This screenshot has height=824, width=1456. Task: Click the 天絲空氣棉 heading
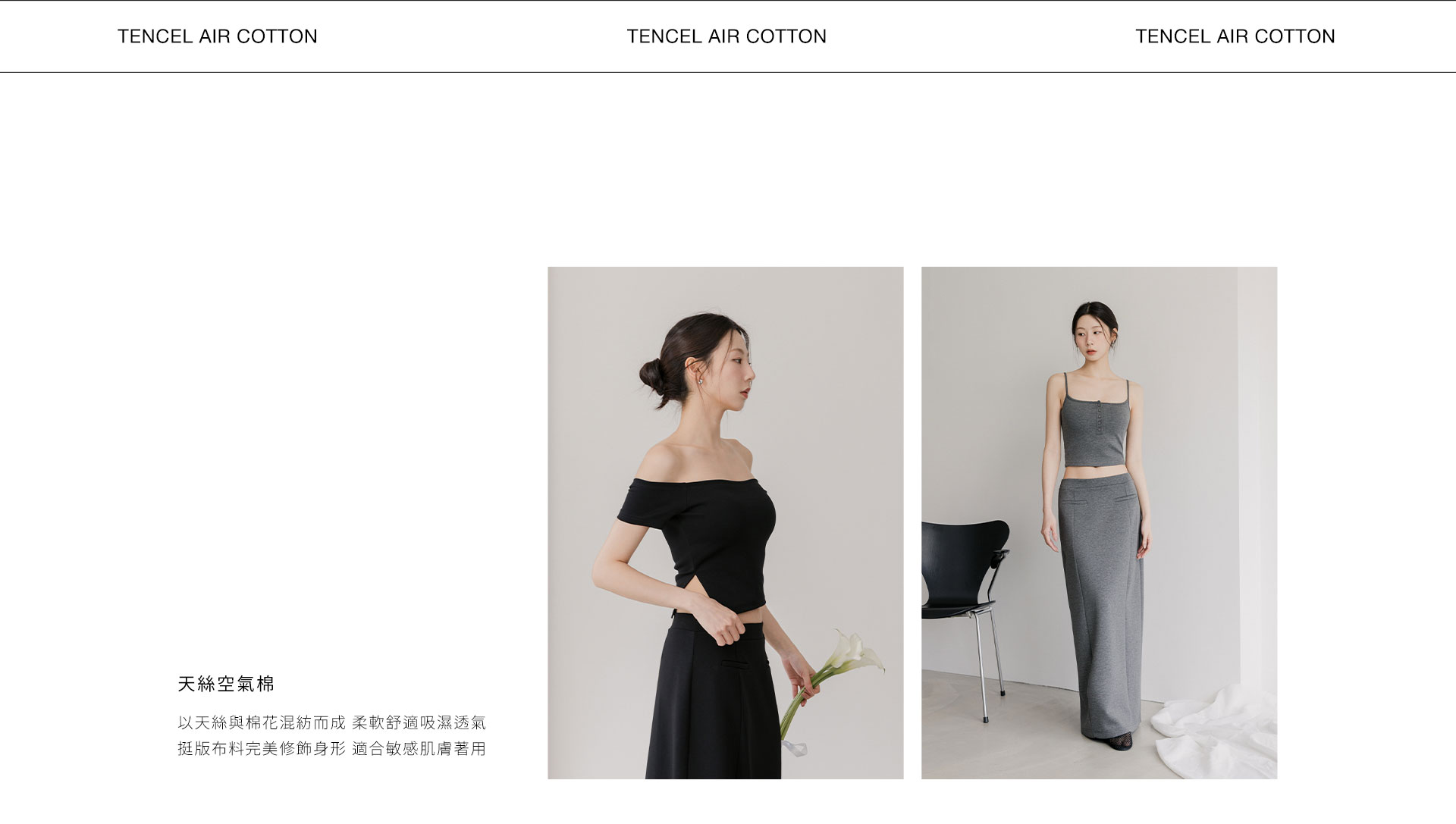pos(226,684)
